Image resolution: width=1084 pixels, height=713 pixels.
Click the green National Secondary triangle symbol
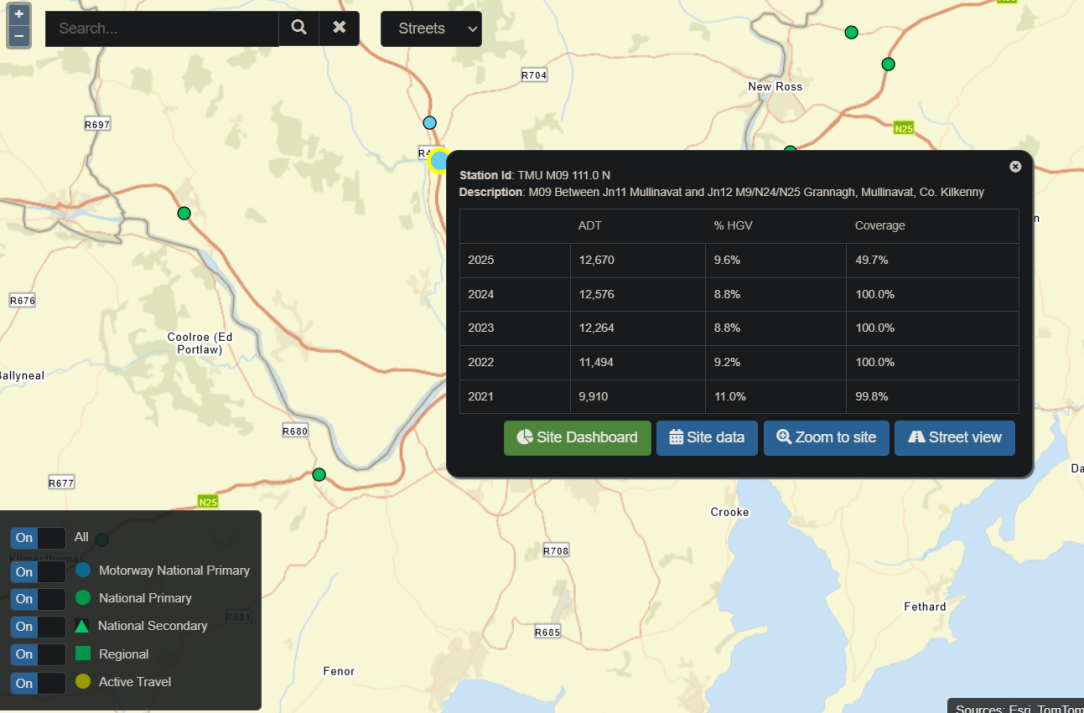click(82, 626)
